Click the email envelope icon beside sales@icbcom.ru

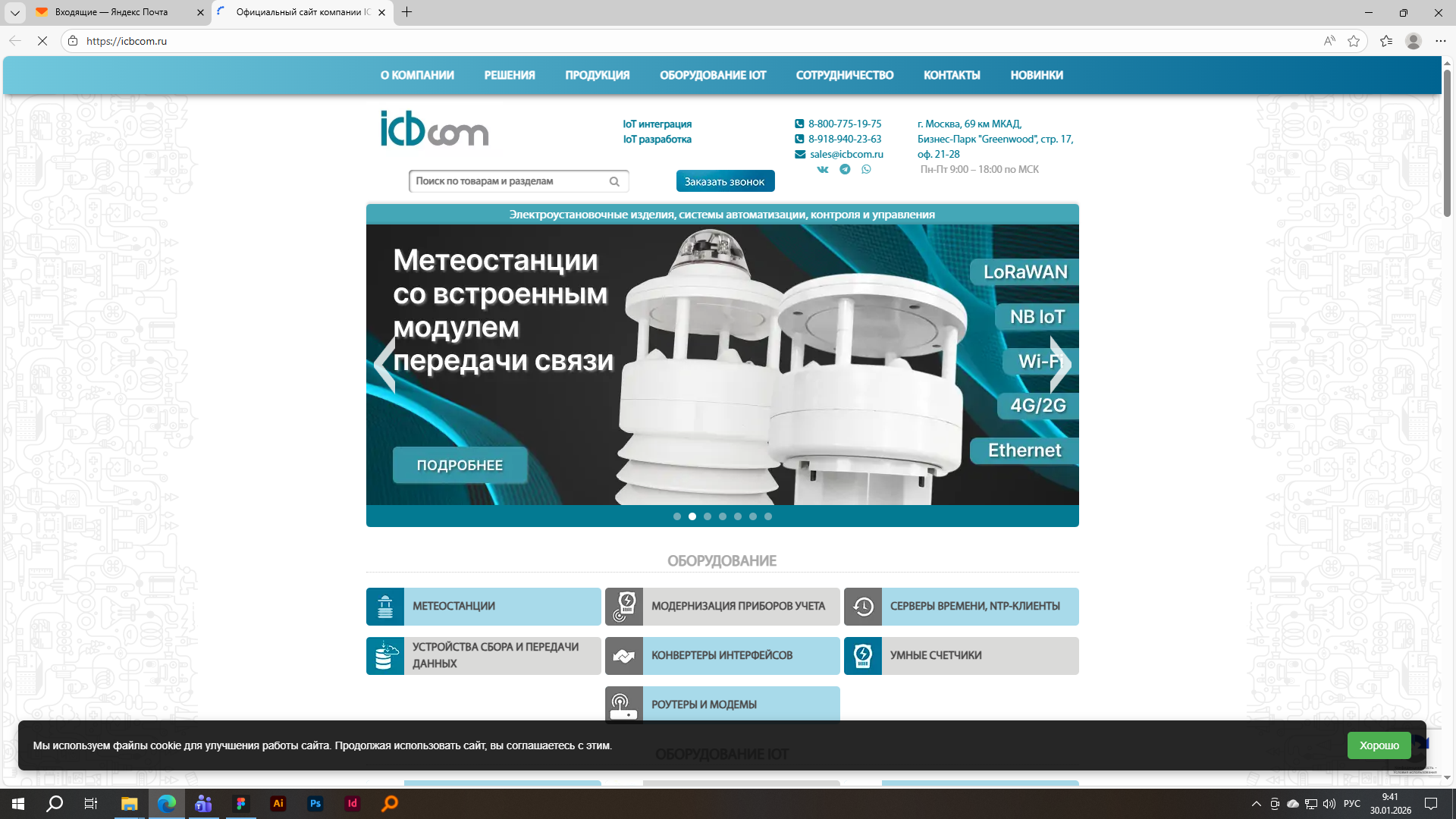800,154
